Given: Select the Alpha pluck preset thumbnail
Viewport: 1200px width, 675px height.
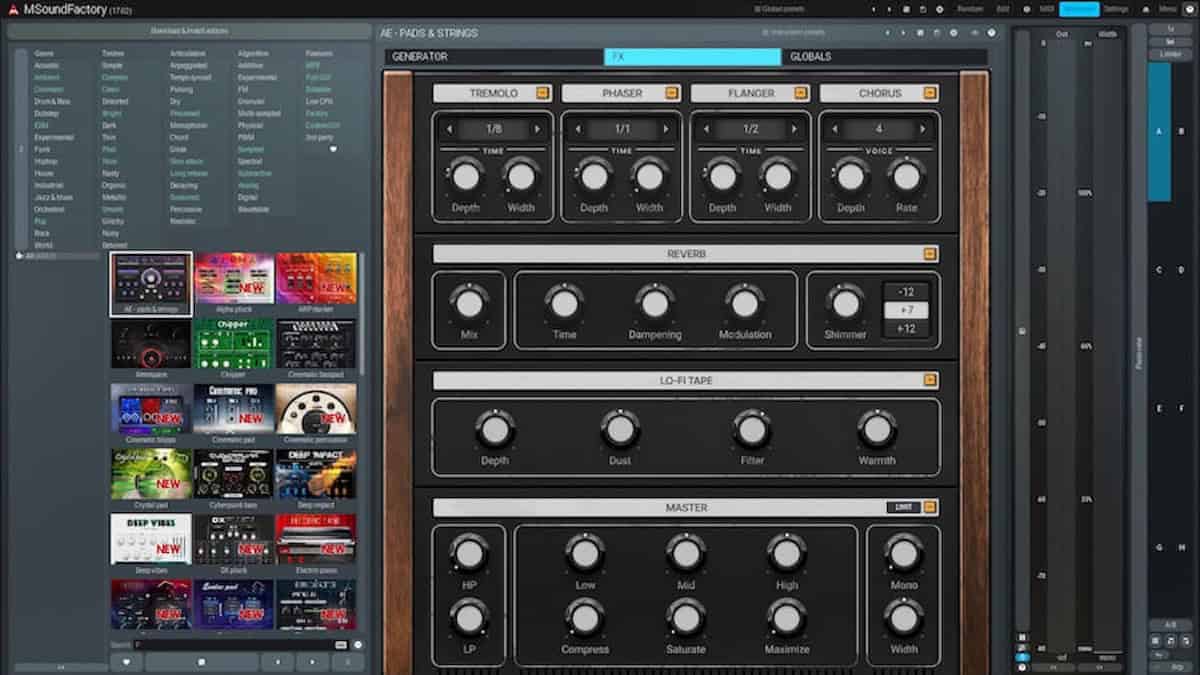Looking at the screenshot, I should coord(234,280).
